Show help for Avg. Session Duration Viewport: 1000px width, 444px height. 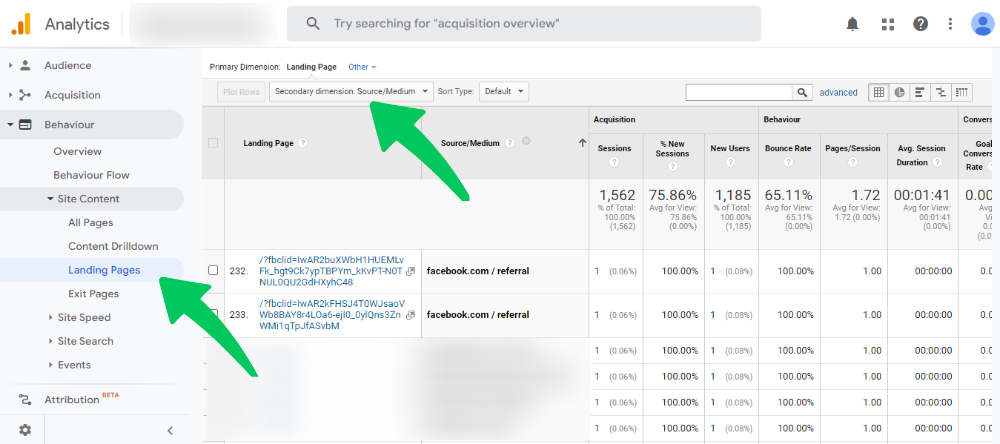point(937,163)
